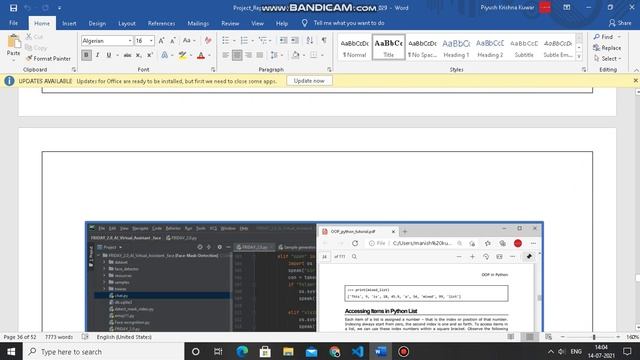640x360 pixels.
Task: Decrease paragraph indent
Action: click(283, 40)
